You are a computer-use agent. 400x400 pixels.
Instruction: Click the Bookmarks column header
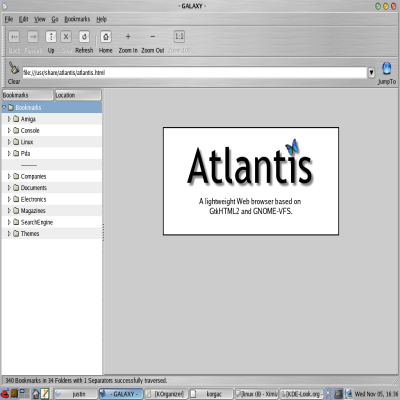pos(27,95)
